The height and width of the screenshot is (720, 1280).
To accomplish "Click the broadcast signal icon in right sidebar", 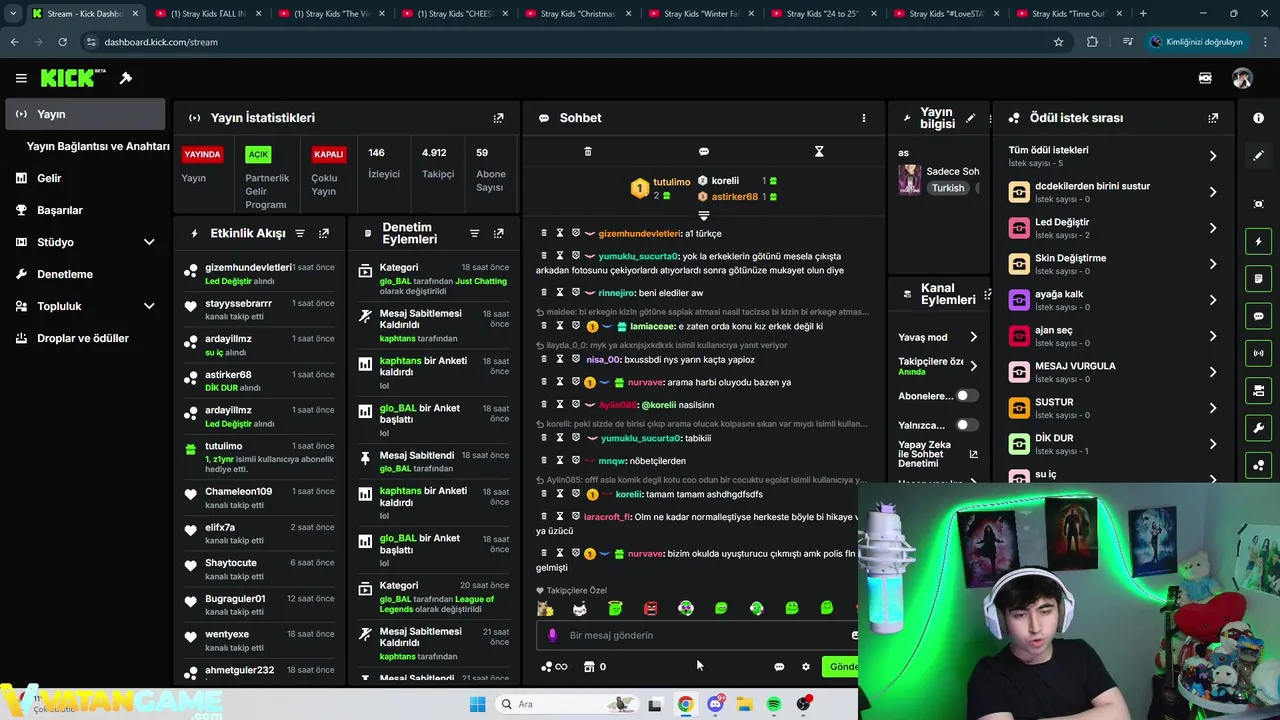I will (1259, 353).
